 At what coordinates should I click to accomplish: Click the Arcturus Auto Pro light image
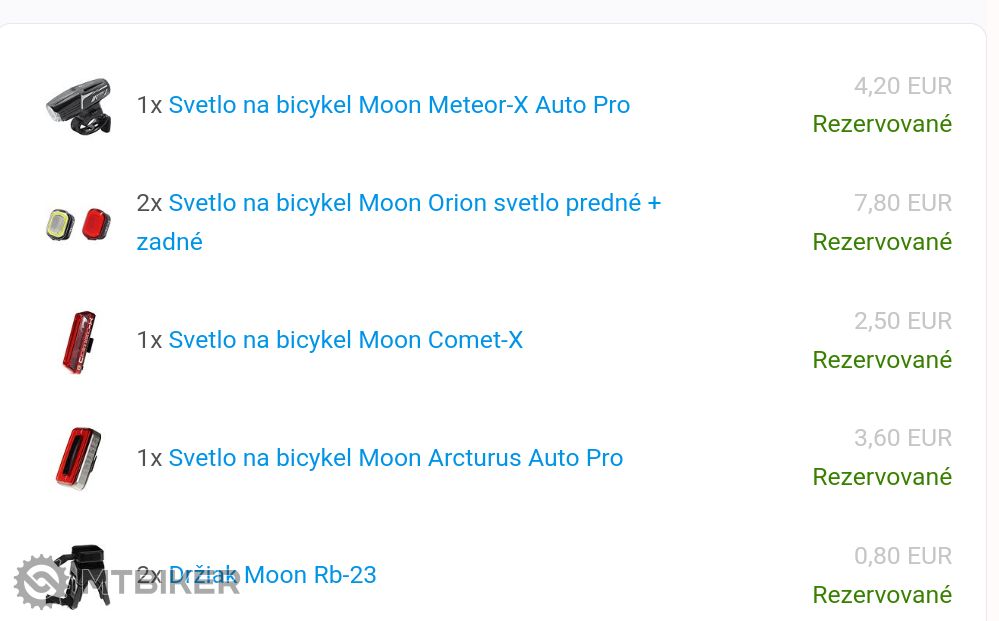click(78, 458)
